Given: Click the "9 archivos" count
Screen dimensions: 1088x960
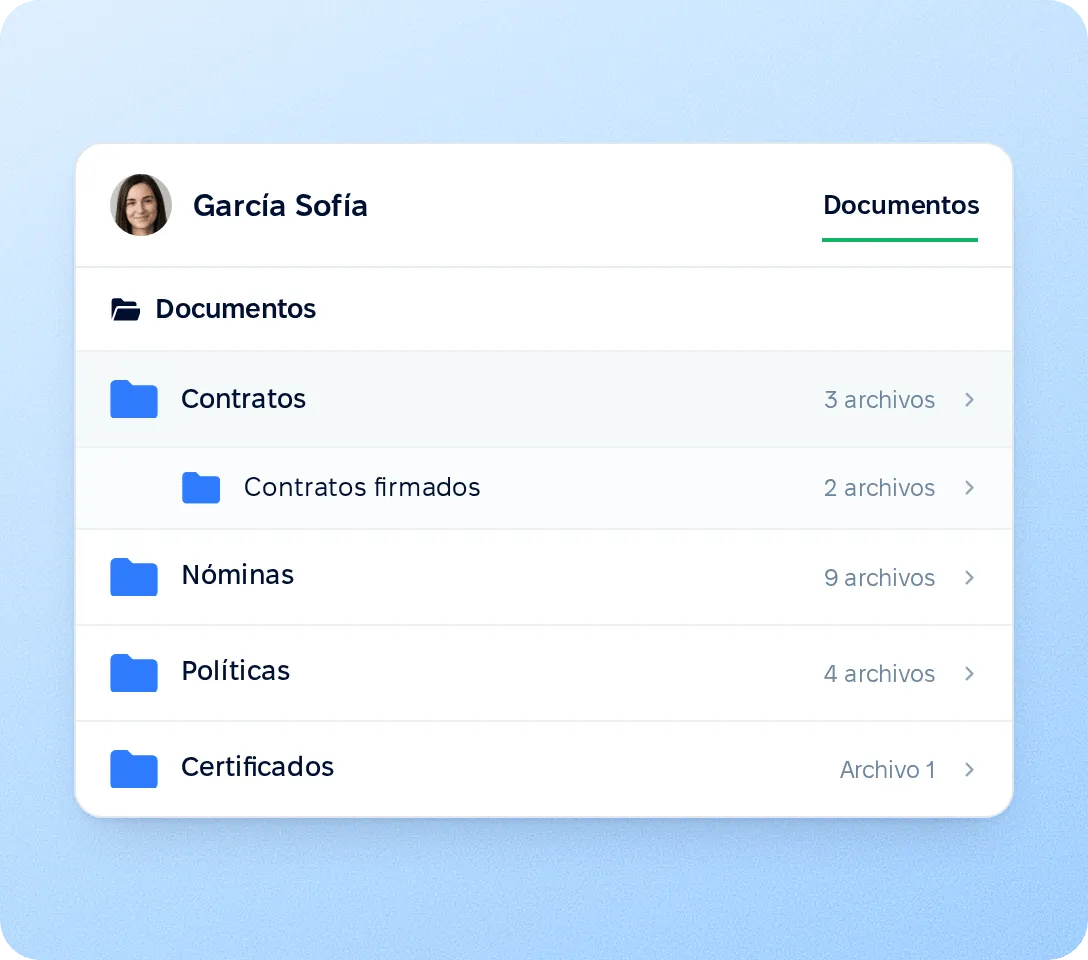Looking at the screenshot, I should (x=879, y=577).
